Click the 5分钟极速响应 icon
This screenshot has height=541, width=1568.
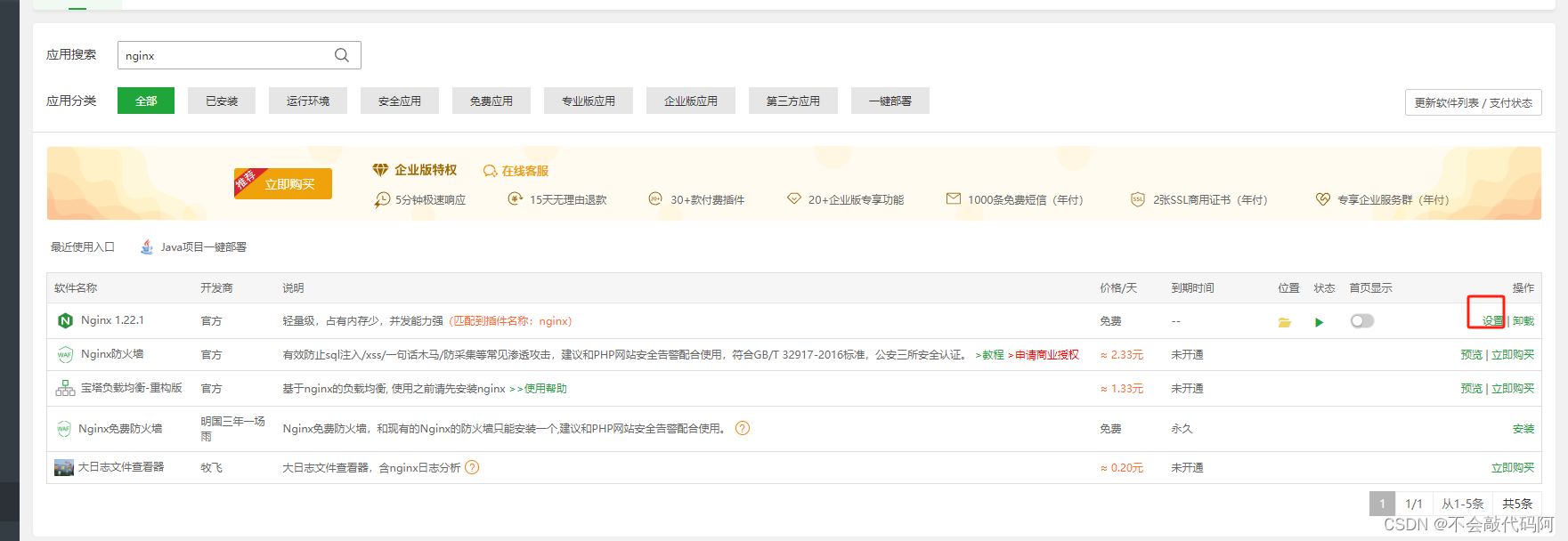tap(382, 199)
